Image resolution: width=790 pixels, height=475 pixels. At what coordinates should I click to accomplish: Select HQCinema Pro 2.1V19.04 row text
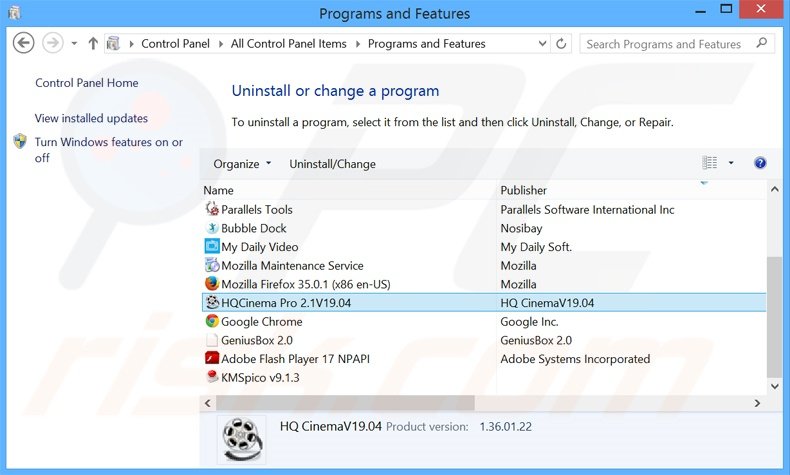286,303
